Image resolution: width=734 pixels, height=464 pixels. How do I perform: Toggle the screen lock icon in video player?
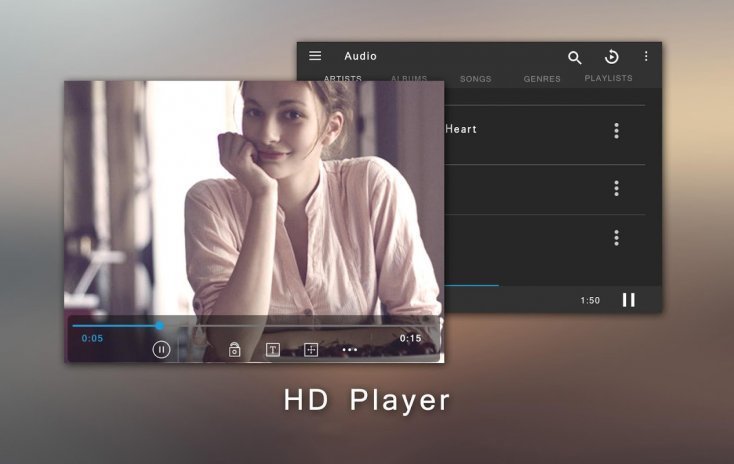[x=235, y=349]
